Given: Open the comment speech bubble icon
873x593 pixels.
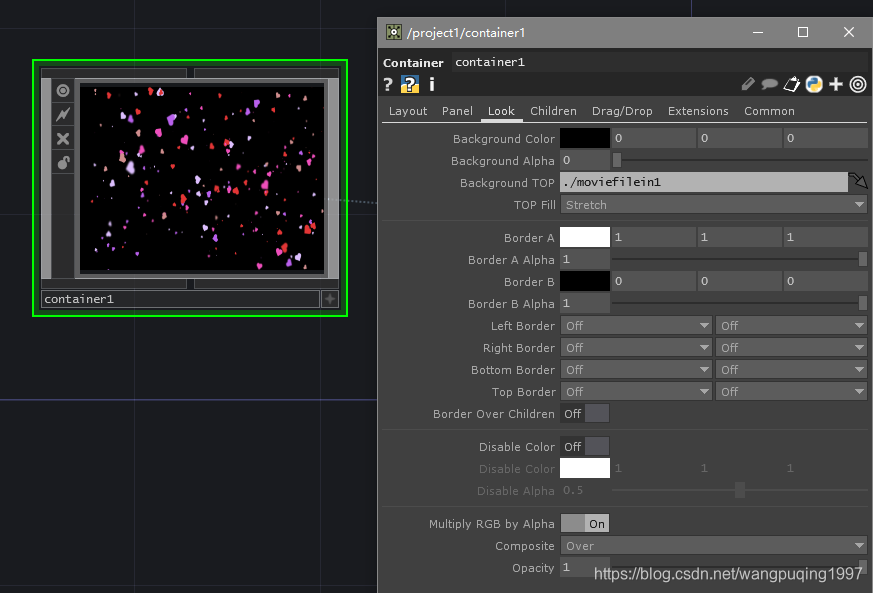Looking at the screenshot, I should 769,85.
